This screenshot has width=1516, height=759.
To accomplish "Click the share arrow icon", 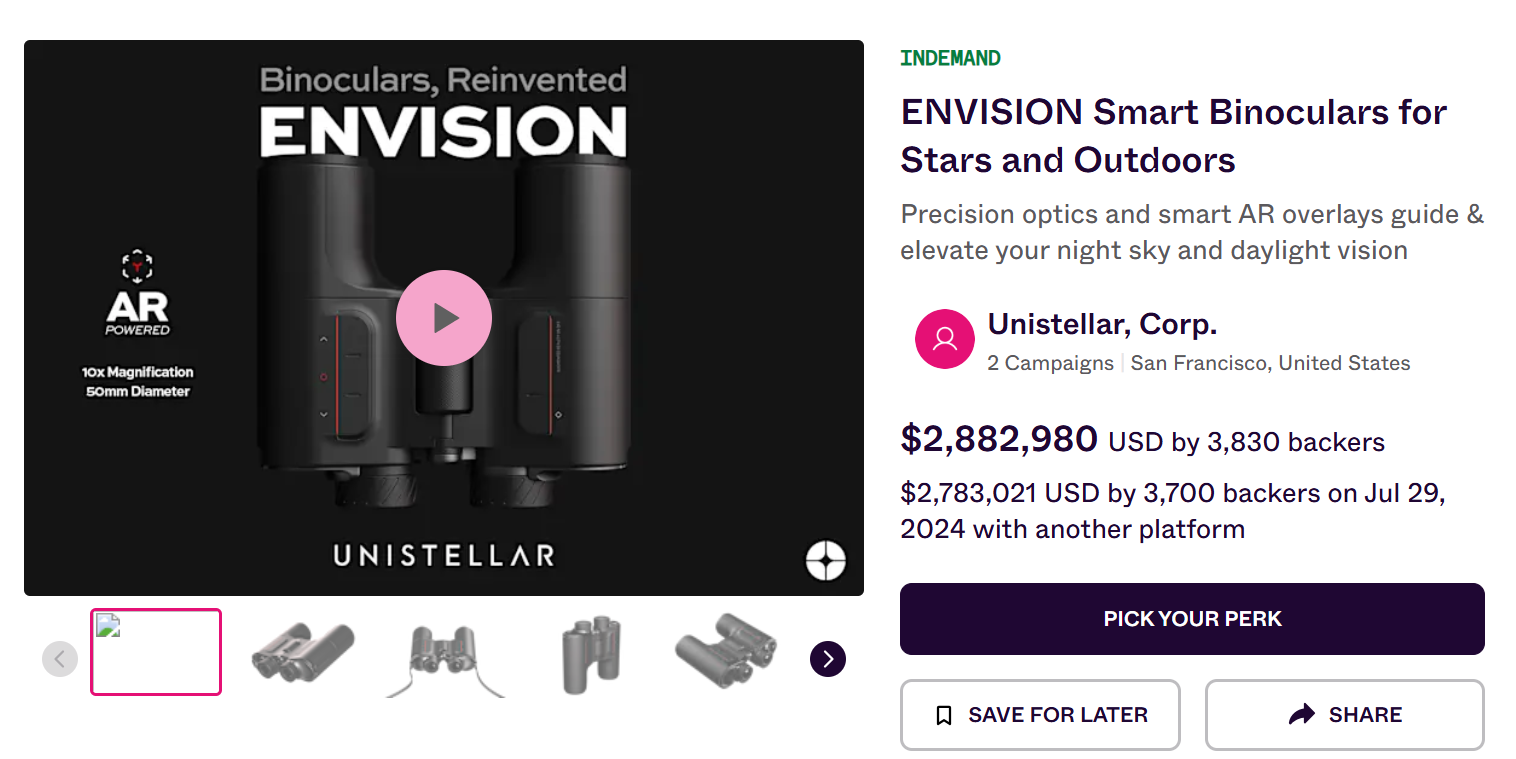I will coord(1302,715).
